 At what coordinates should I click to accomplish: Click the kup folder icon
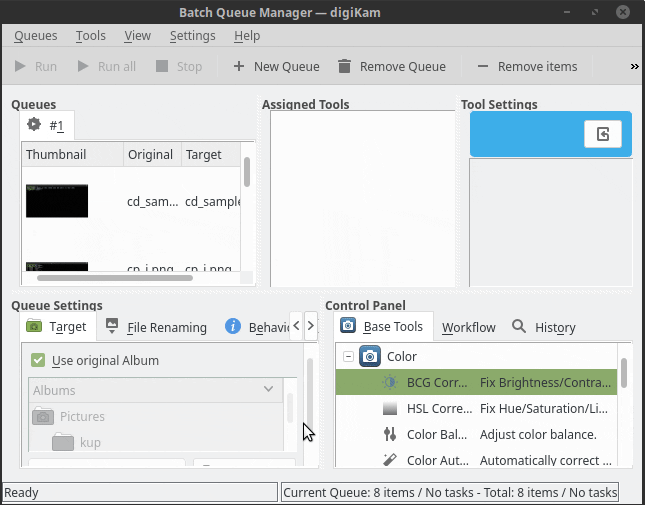pyautogui.click(x=63, y=442)
